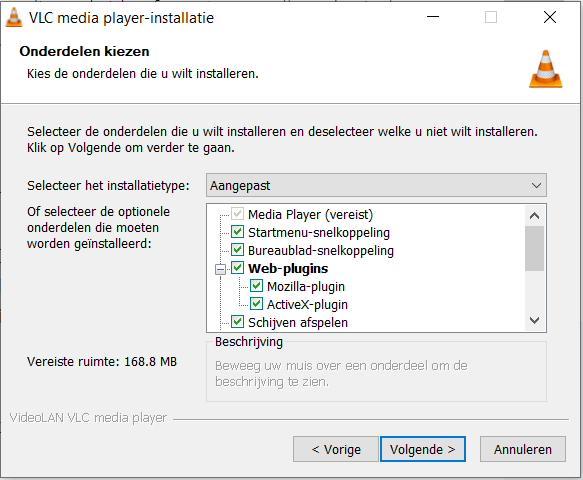Cancel installation with Annuleren button
The width and height of the screenshot is (583, 480).
pos(523,449)
